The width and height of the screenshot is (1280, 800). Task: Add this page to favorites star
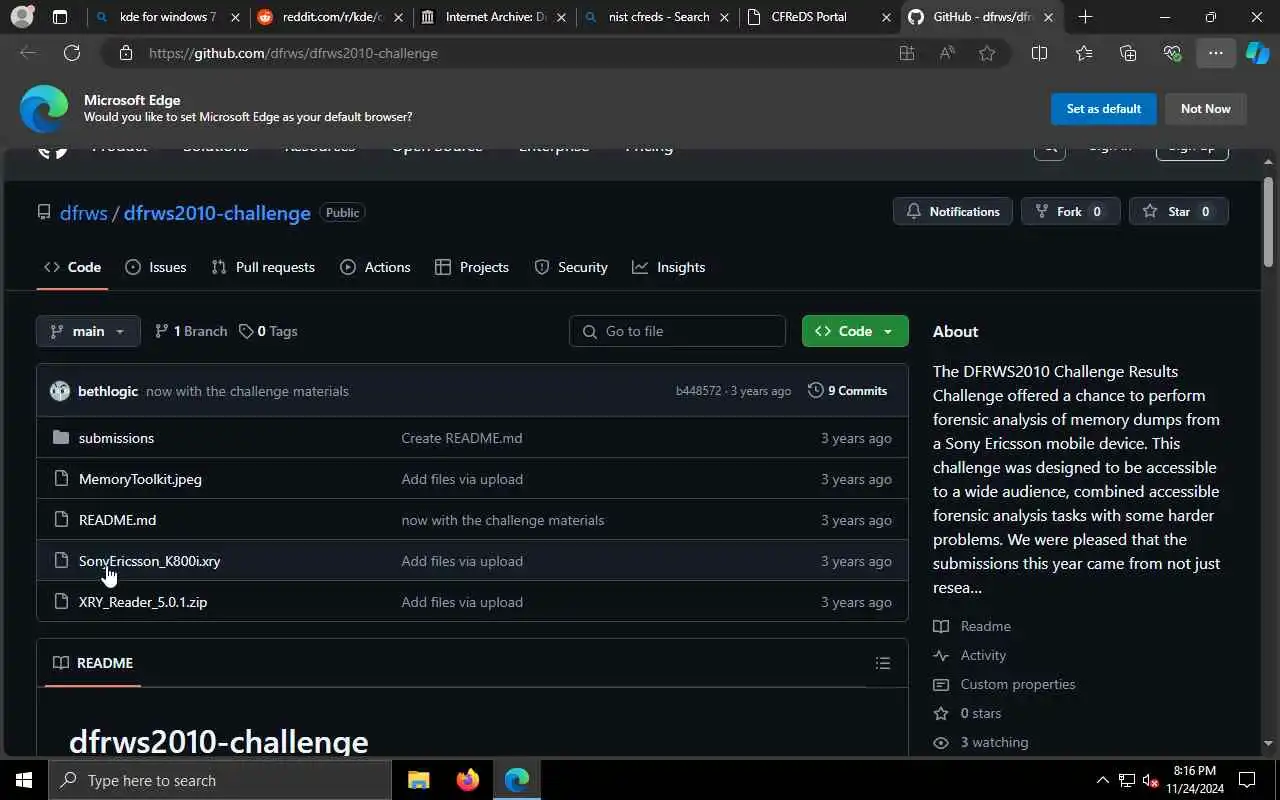[987, 53]
